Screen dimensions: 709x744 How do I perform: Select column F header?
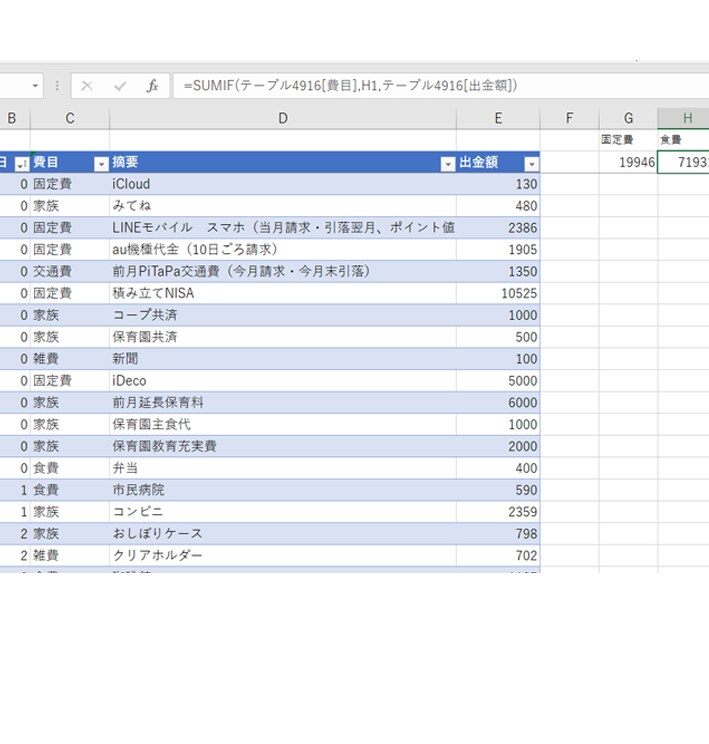(569, 118)
